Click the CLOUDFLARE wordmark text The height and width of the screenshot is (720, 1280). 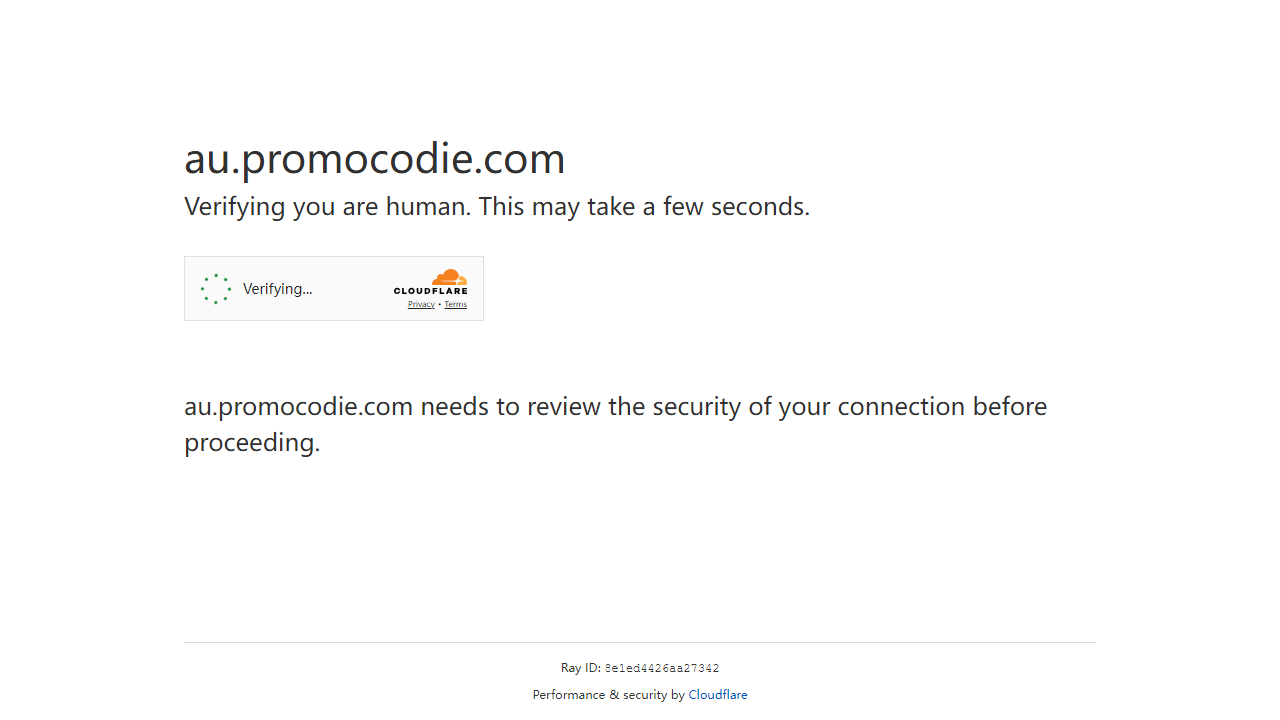(431, 292)
